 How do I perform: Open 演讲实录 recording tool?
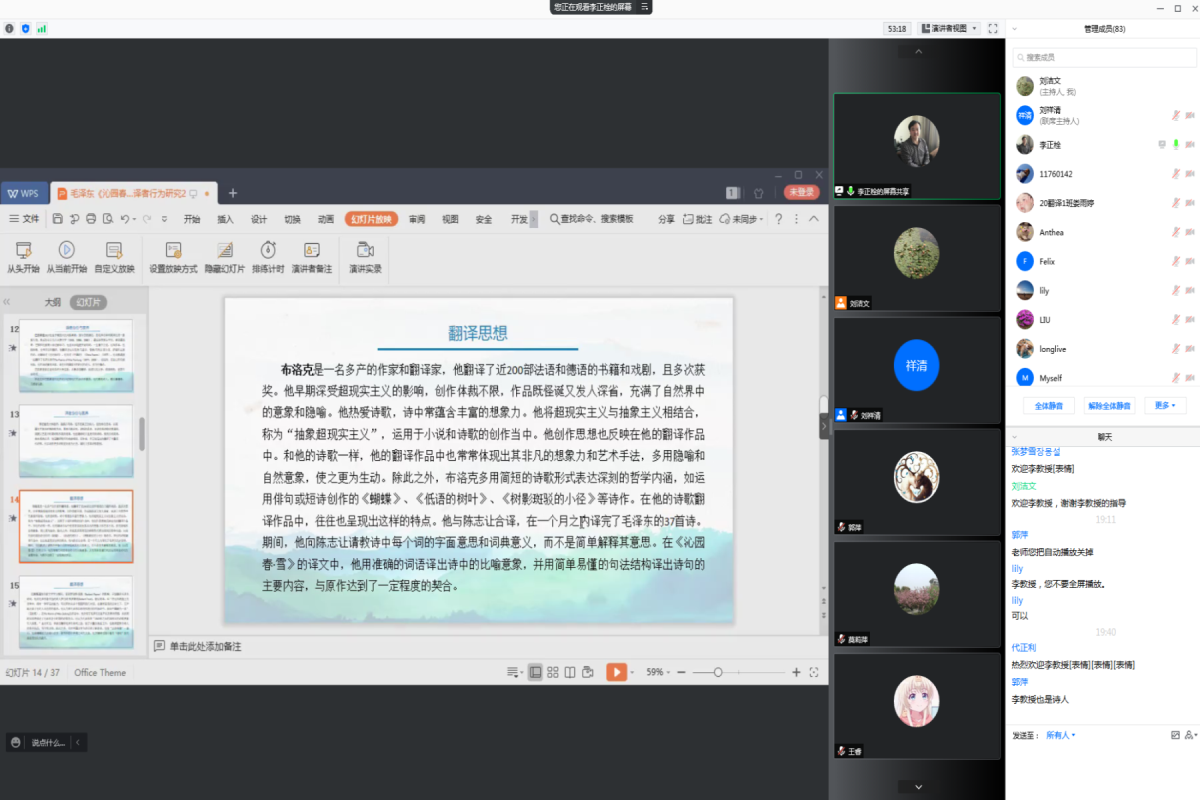coord(365,250)
